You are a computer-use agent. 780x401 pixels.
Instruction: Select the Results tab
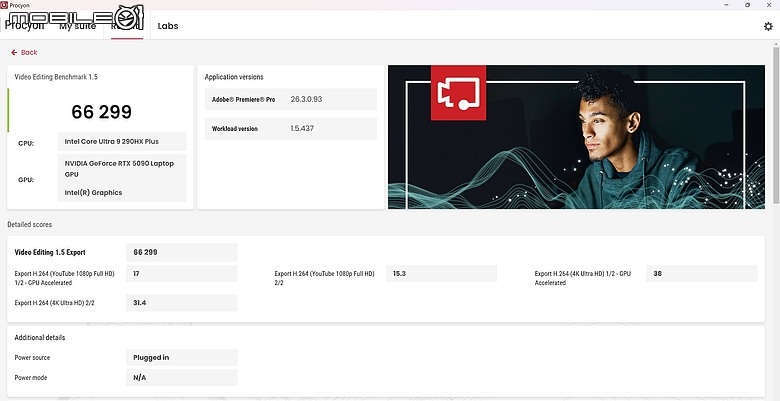[x=127, y=26]
